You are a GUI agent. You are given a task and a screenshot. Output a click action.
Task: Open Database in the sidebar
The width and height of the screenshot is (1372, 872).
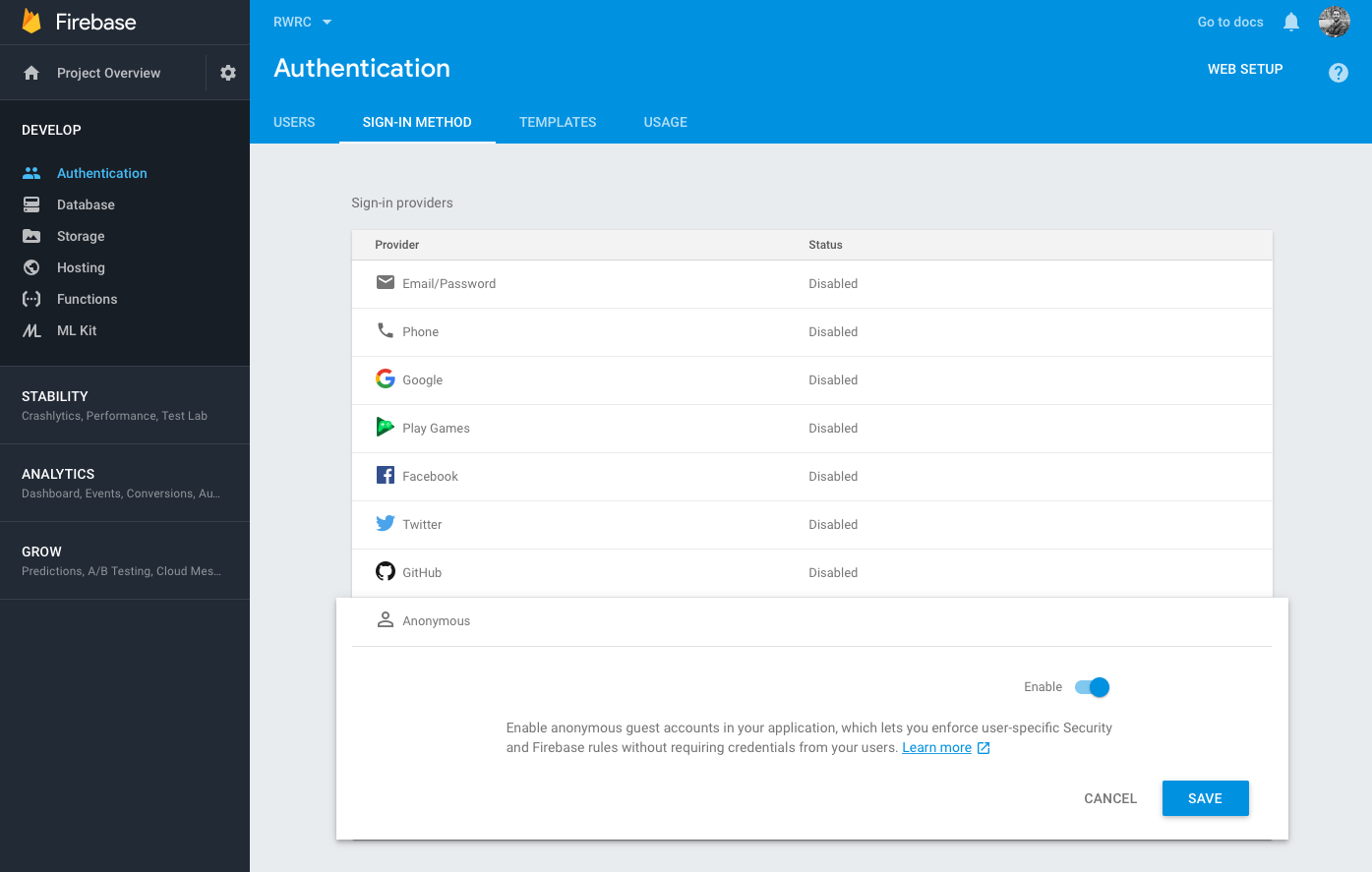pyautogui.click(x=86, y=204)
